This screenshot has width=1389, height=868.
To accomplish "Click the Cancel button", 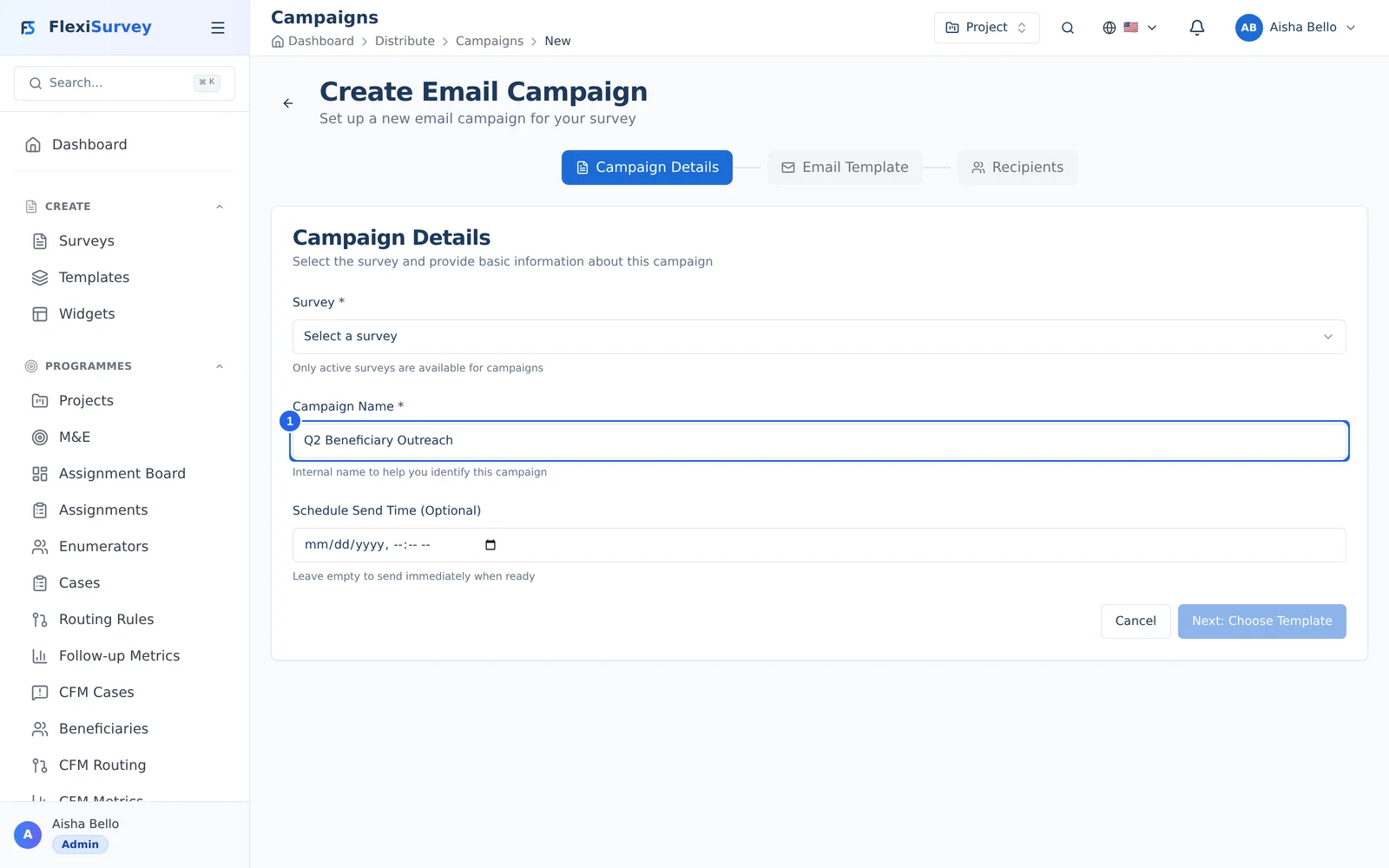I will click(1136, 621).
